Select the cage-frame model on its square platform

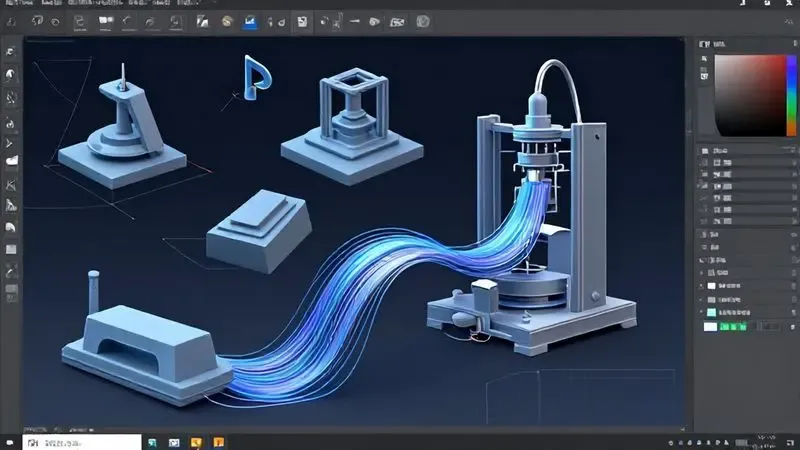(352, 126)
